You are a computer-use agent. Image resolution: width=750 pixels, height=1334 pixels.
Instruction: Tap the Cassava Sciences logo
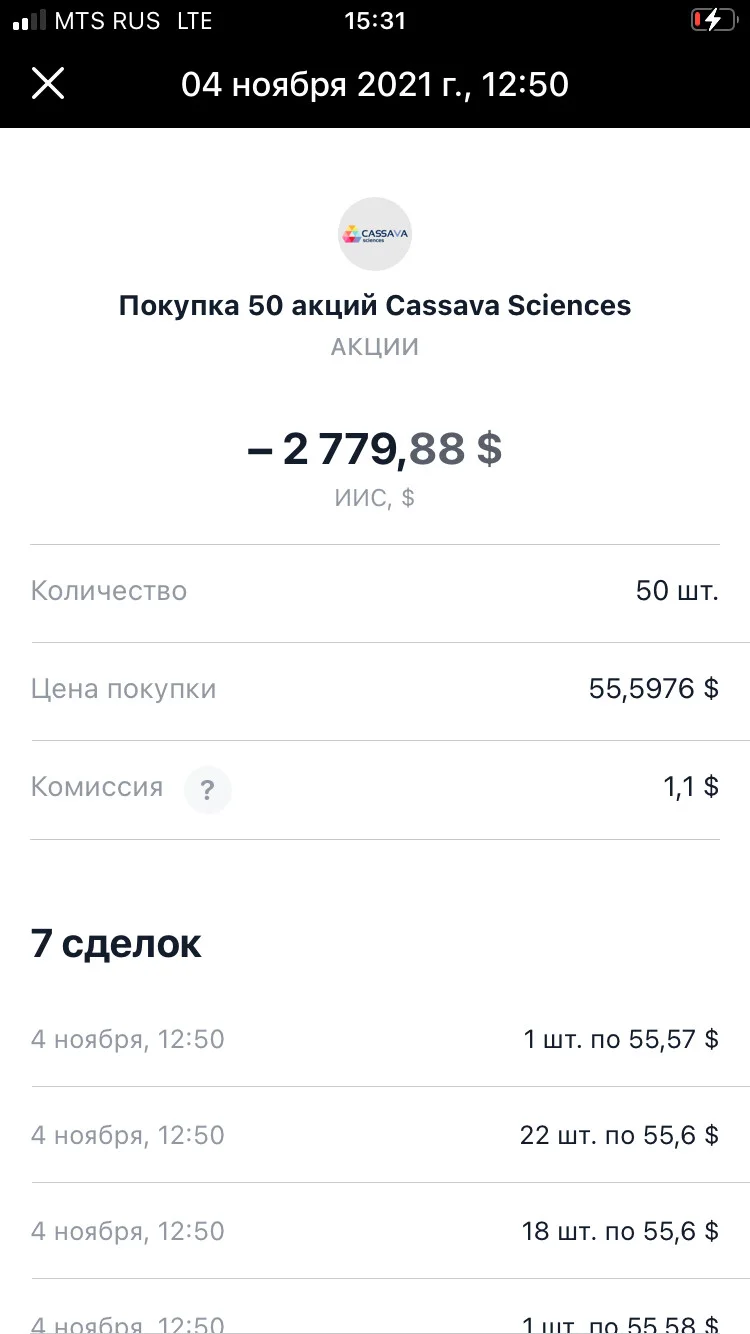click(x=375, y=235)
